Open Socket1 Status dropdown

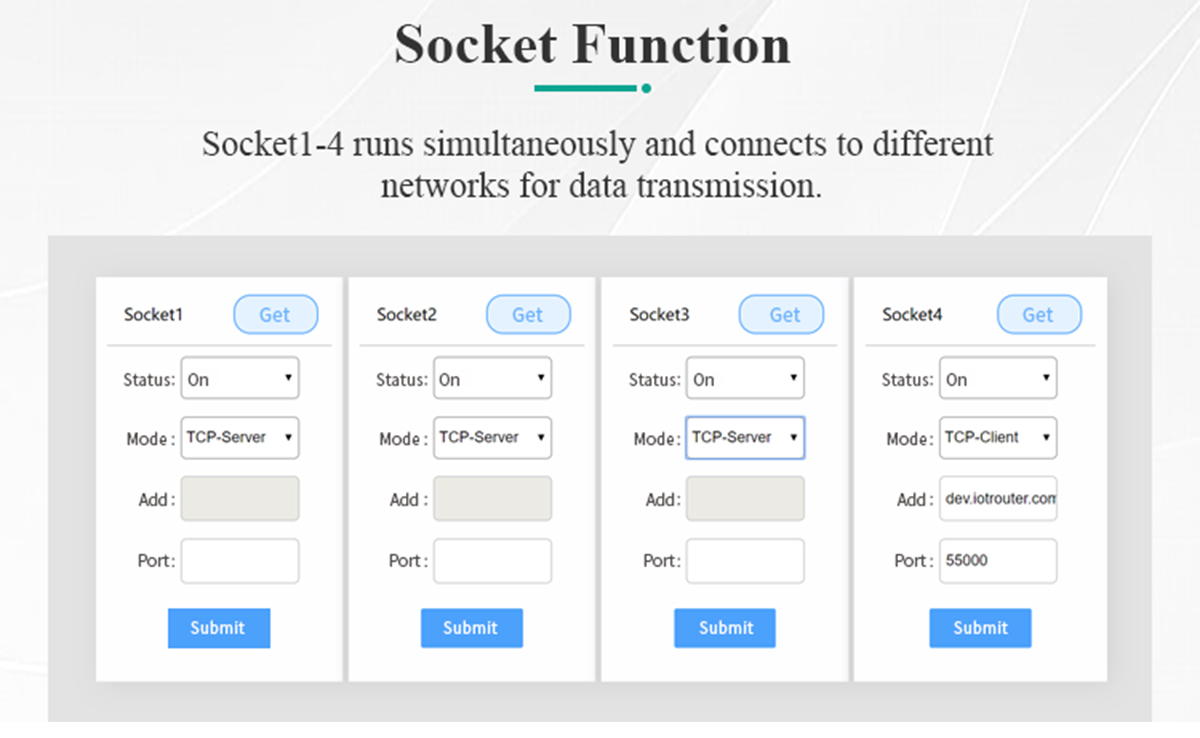(240, 379)
